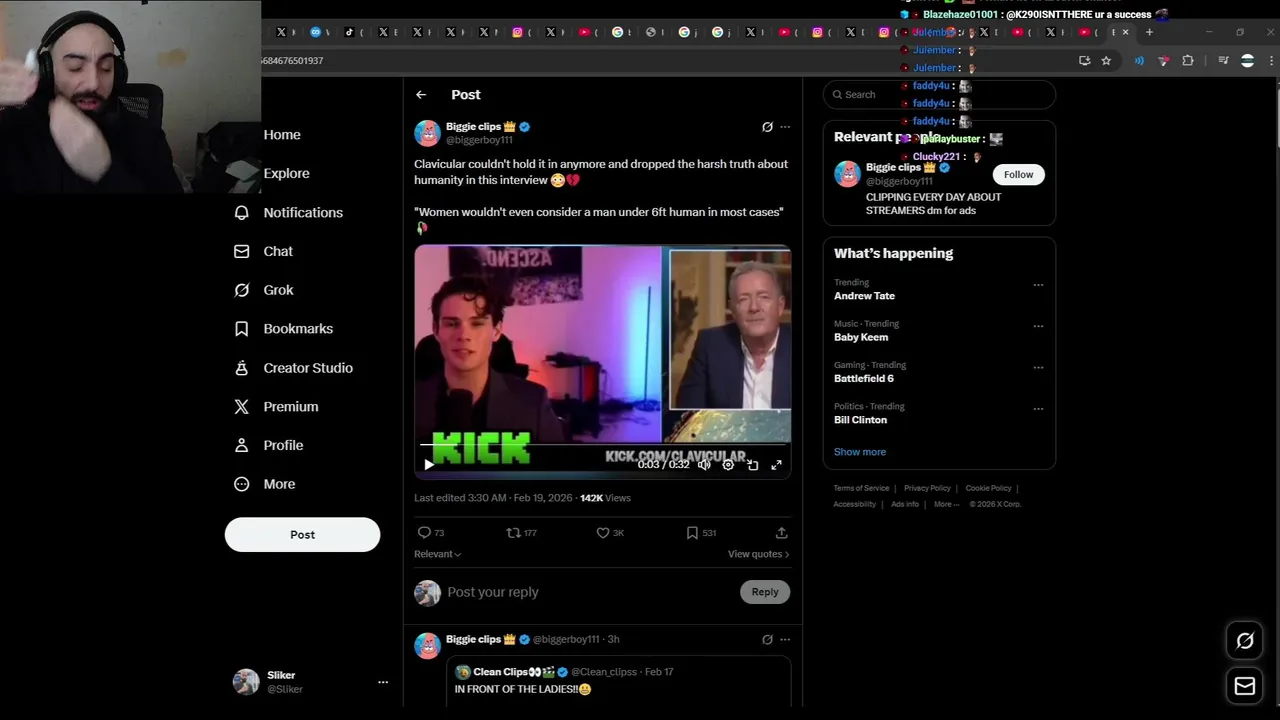The width and height of the screenshot is (1280, 720).
Task: Click the More circle icon in sidebar
Action: [x=241, y=484]
